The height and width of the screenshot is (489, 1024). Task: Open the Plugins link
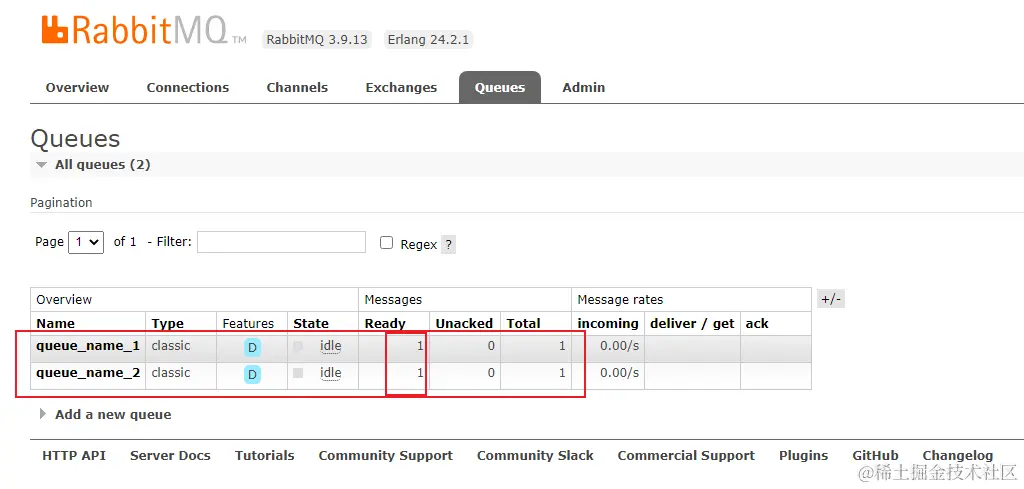pos(803,456)
